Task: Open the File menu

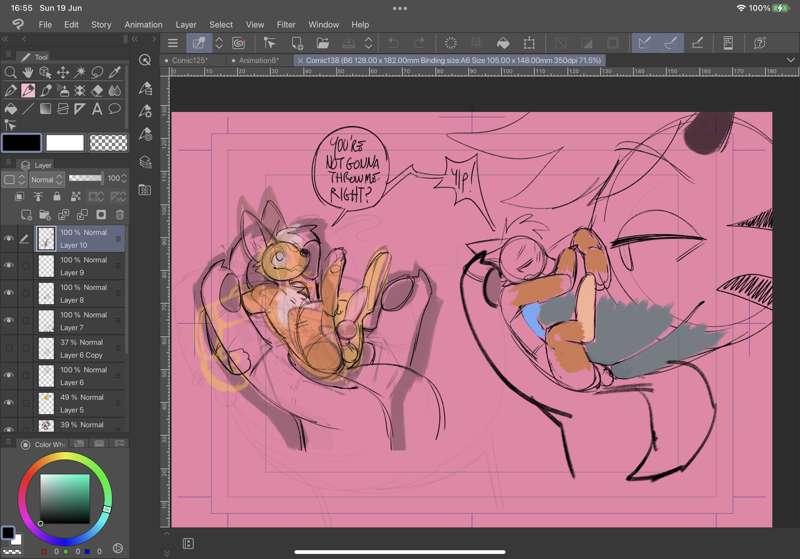Action: [x=45, y=24]
